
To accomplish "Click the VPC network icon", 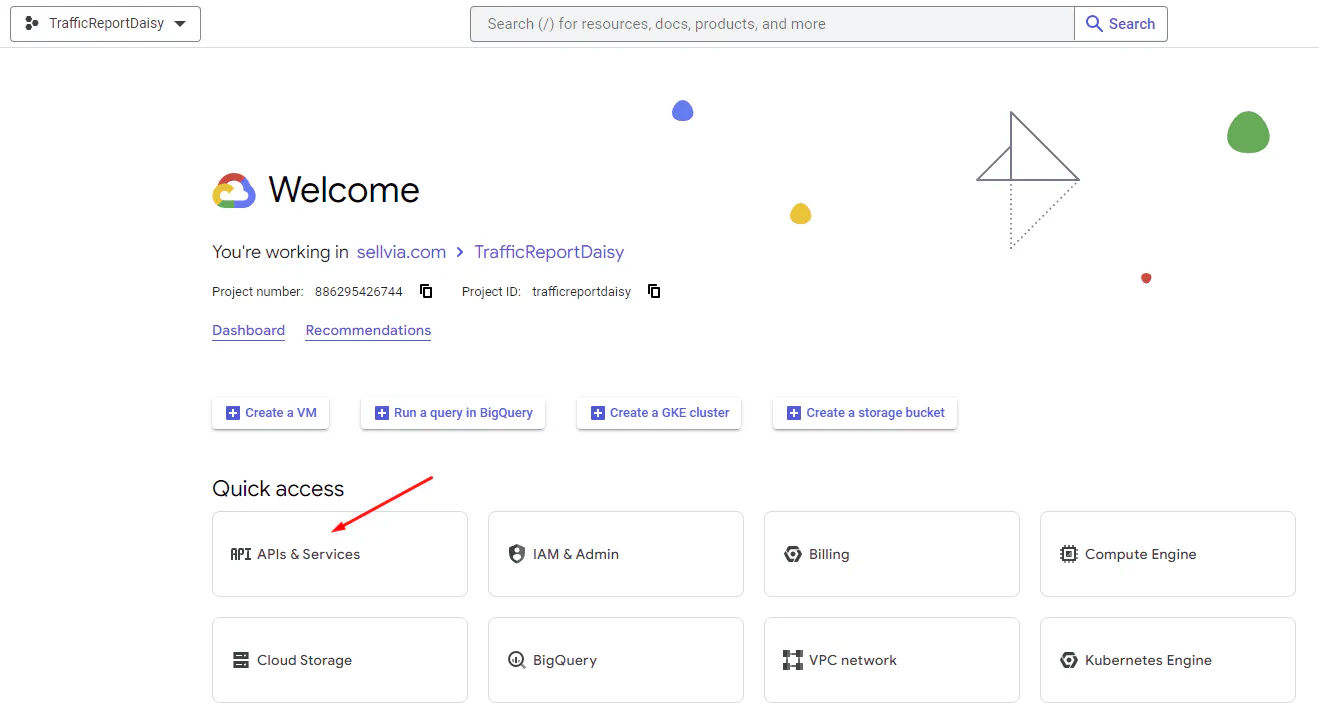I will [x=793, y=660].
